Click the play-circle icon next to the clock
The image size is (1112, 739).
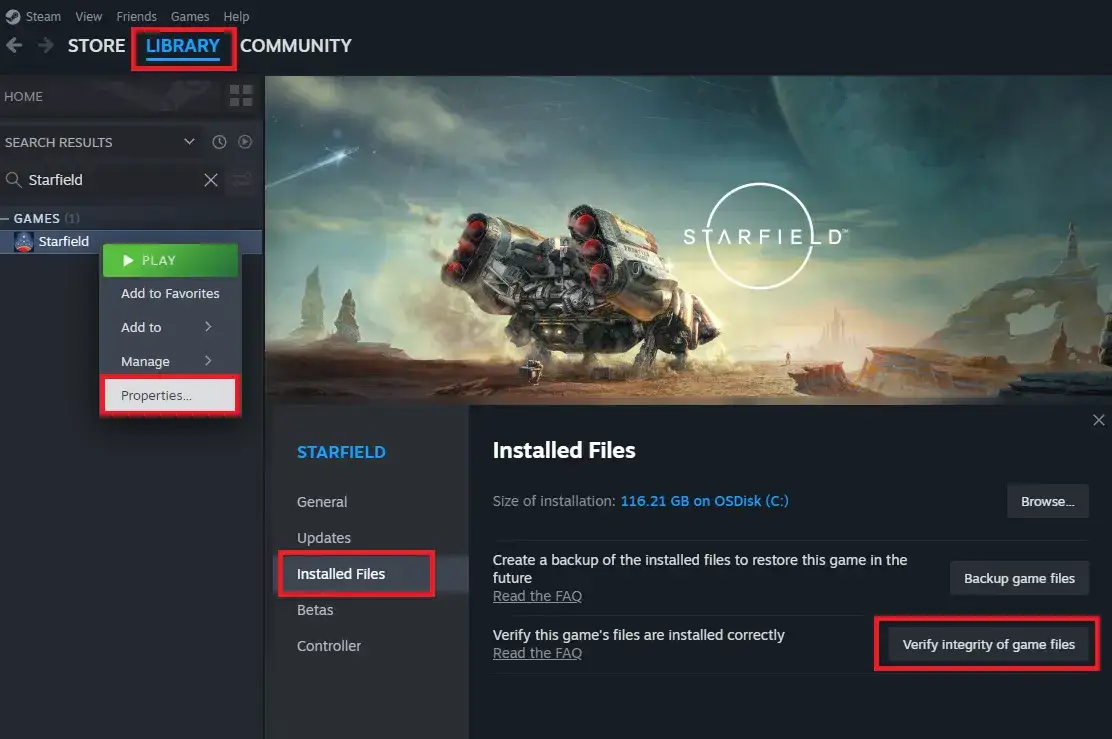point(245,142)
